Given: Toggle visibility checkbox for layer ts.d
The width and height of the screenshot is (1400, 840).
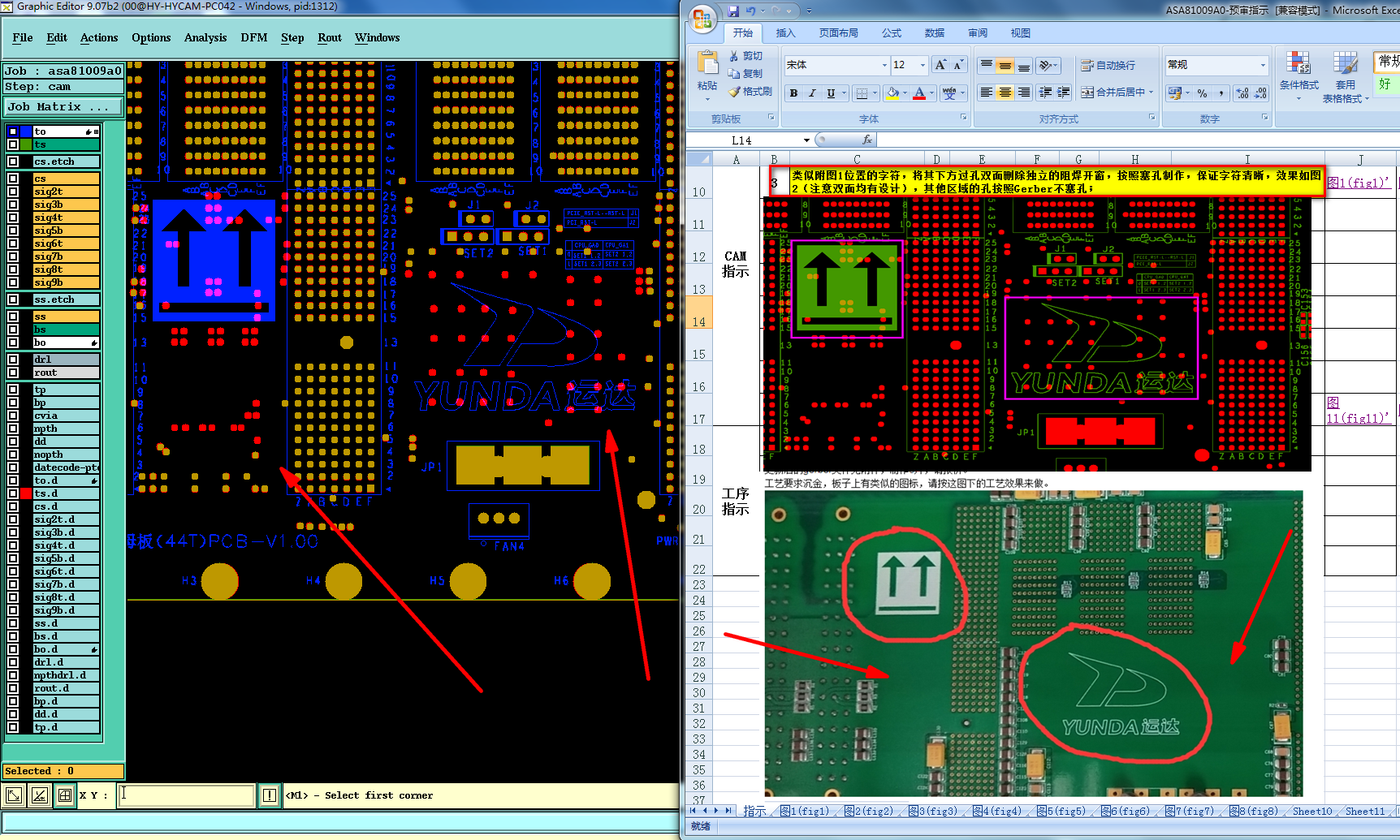Looking at the screenshot, I should [x=13, y=493].
